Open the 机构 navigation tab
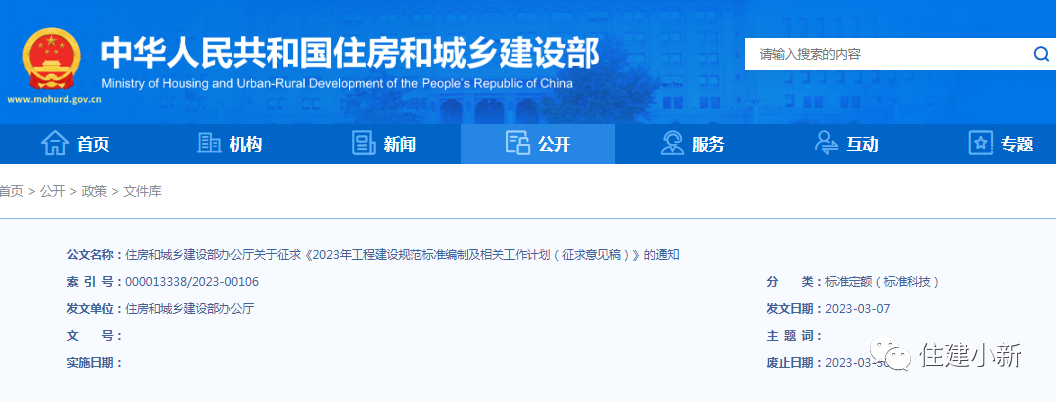 click(230, 143)
